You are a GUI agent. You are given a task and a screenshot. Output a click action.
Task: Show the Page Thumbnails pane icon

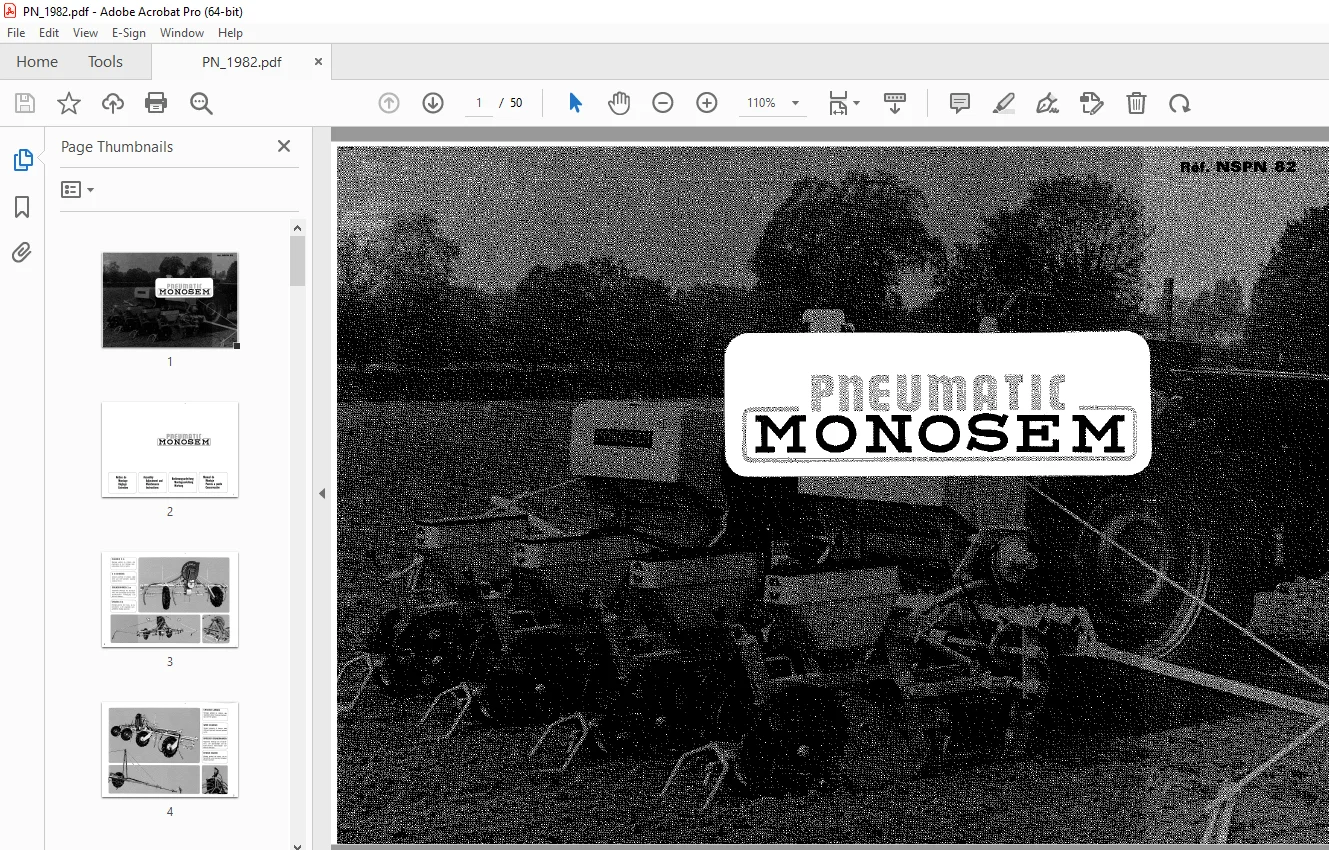click(x=22, y=160)
